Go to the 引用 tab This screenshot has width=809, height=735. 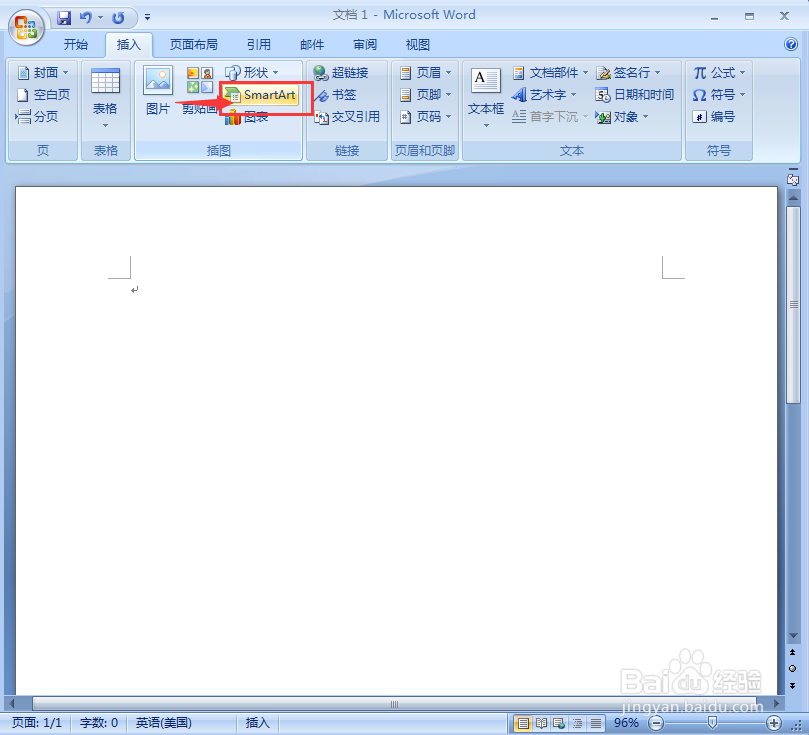click(258, 45)
